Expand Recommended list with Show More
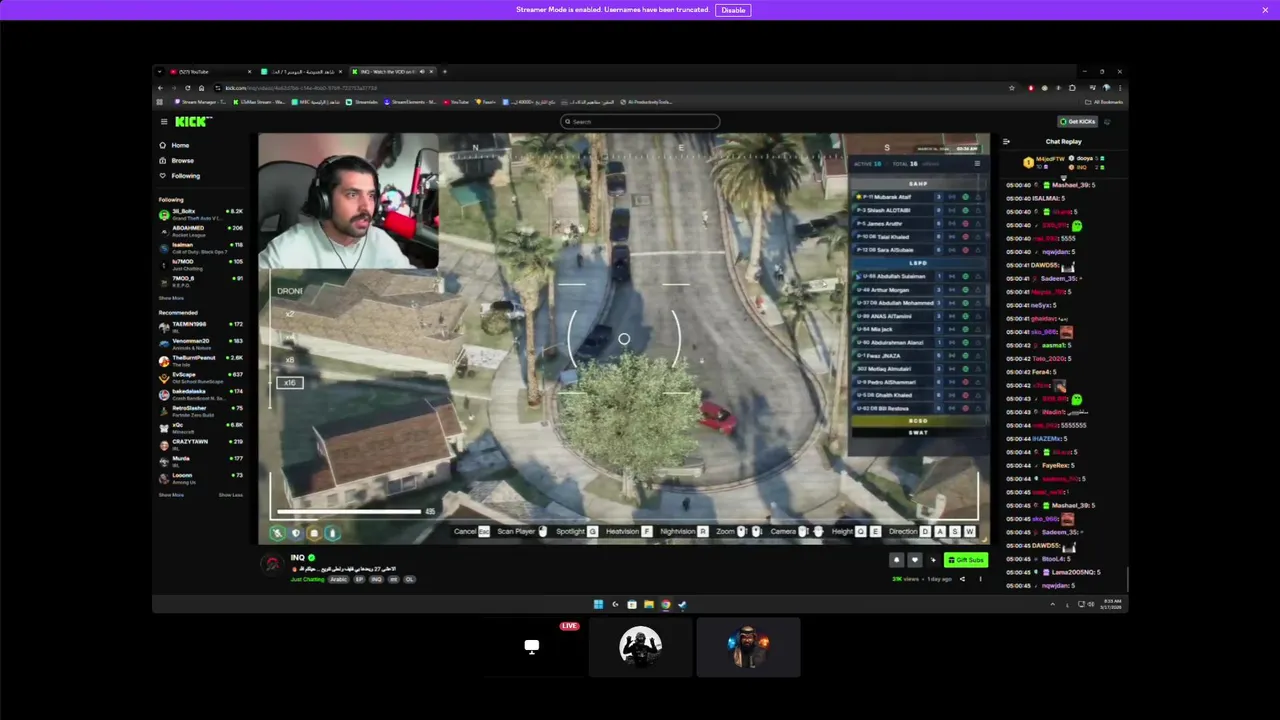Viewport: 1280px width, 720px height. point(171,495)
